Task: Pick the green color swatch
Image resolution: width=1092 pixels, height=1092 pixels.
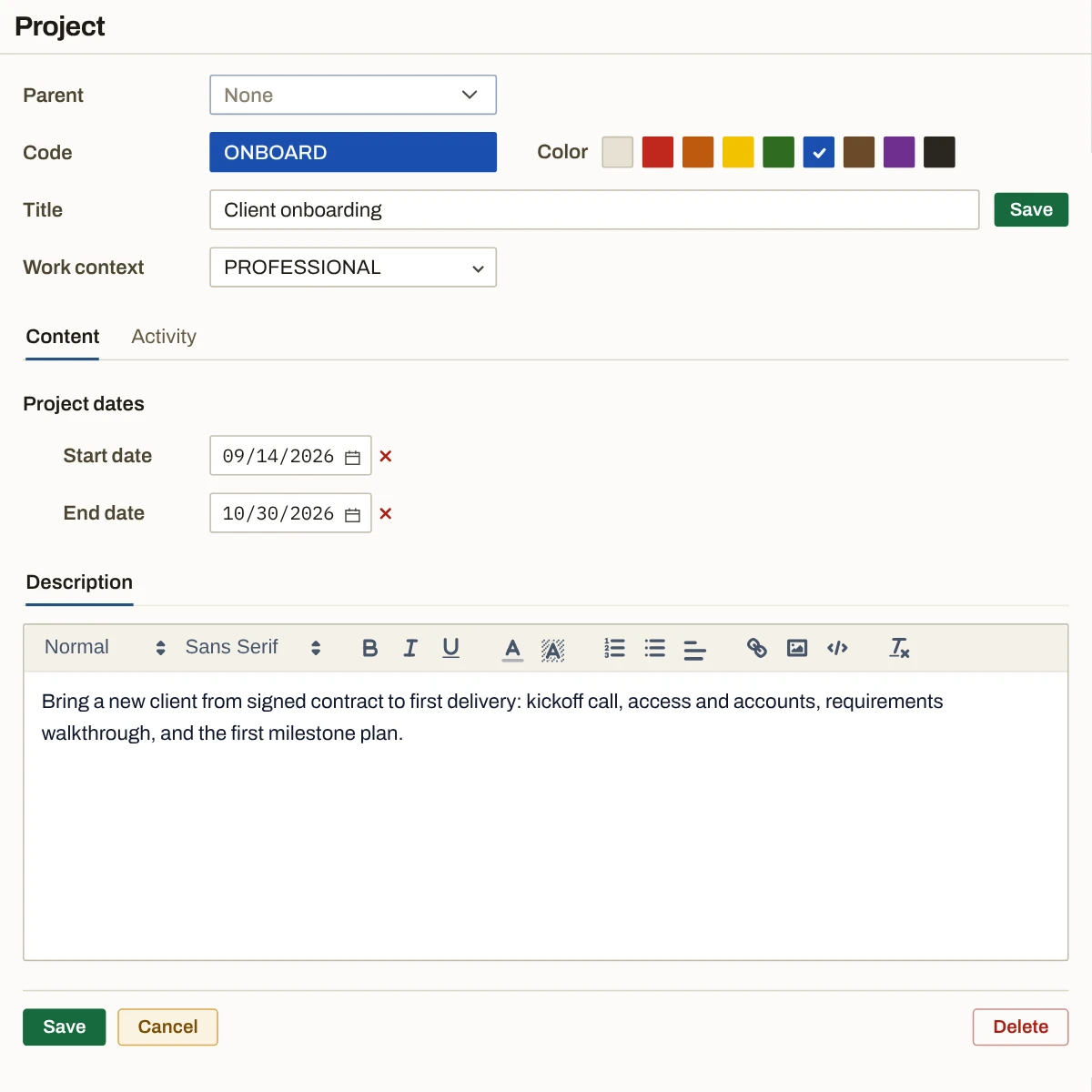Action: click(x=779, y=152)
